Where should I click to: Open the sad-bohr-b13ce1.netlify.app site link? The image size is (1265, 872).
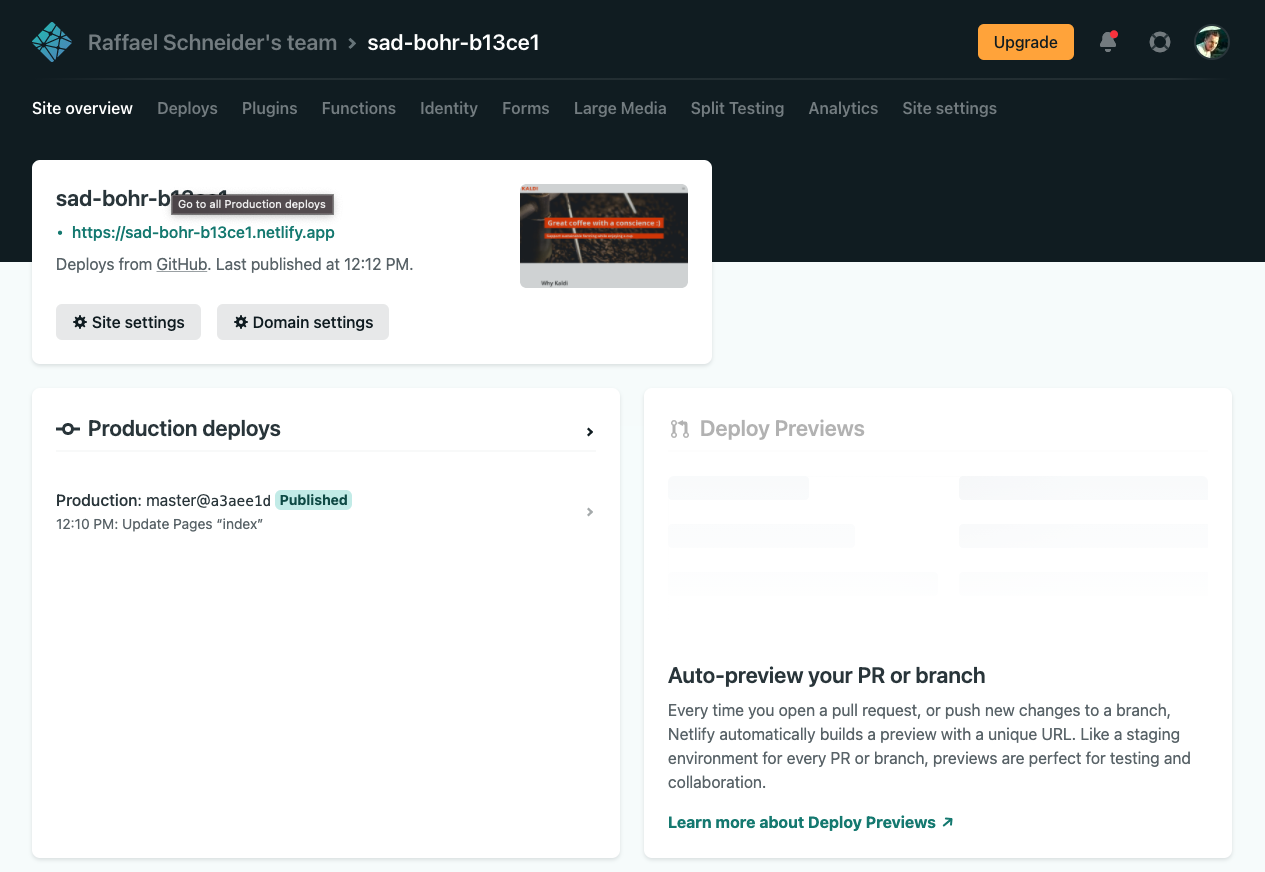coord(203,232)
